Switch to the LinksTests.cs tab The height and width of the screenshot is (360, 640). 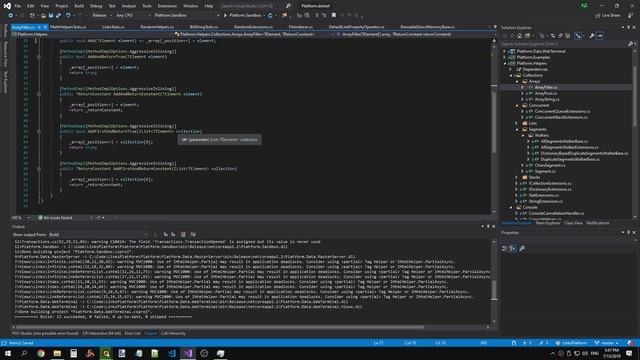pos(113,27)
